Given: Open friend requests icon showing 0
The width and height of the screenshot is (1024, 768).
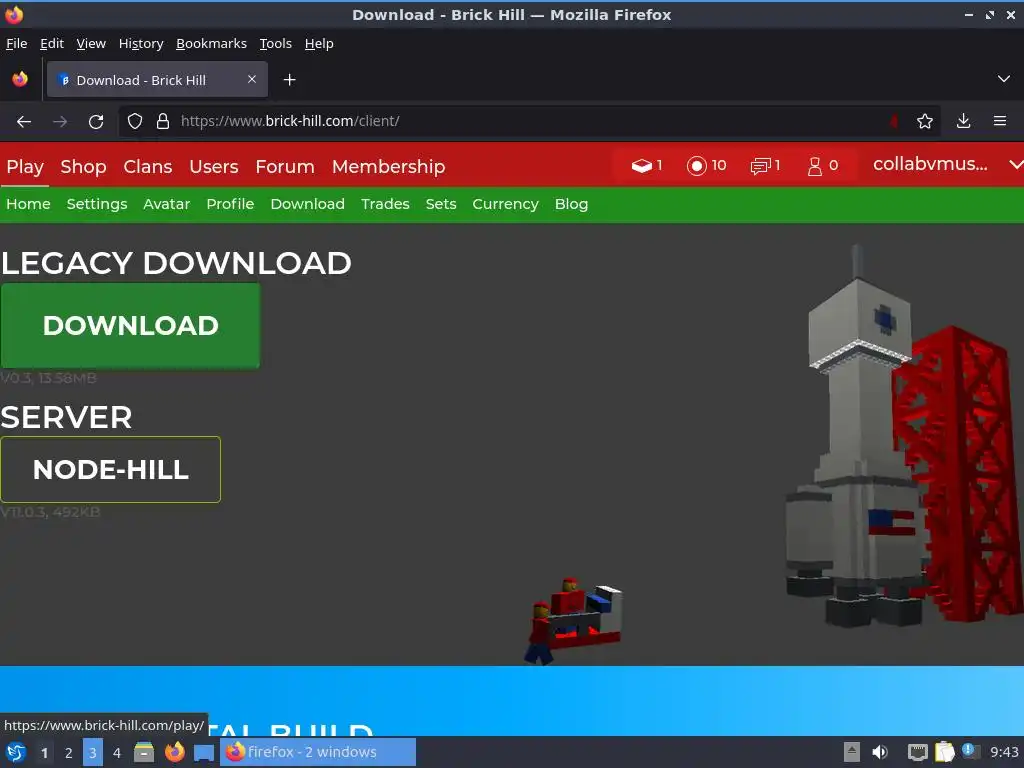Looking at the screenshot, I should 823,166.
